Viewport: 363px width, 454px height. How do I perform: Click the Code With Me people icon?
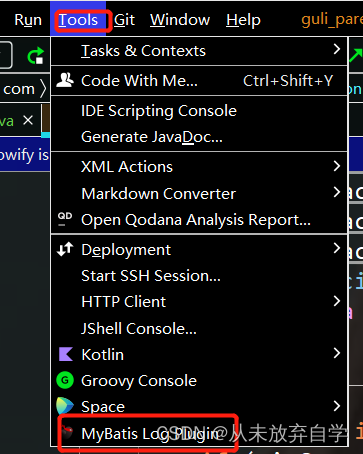(x=65, y=80)
